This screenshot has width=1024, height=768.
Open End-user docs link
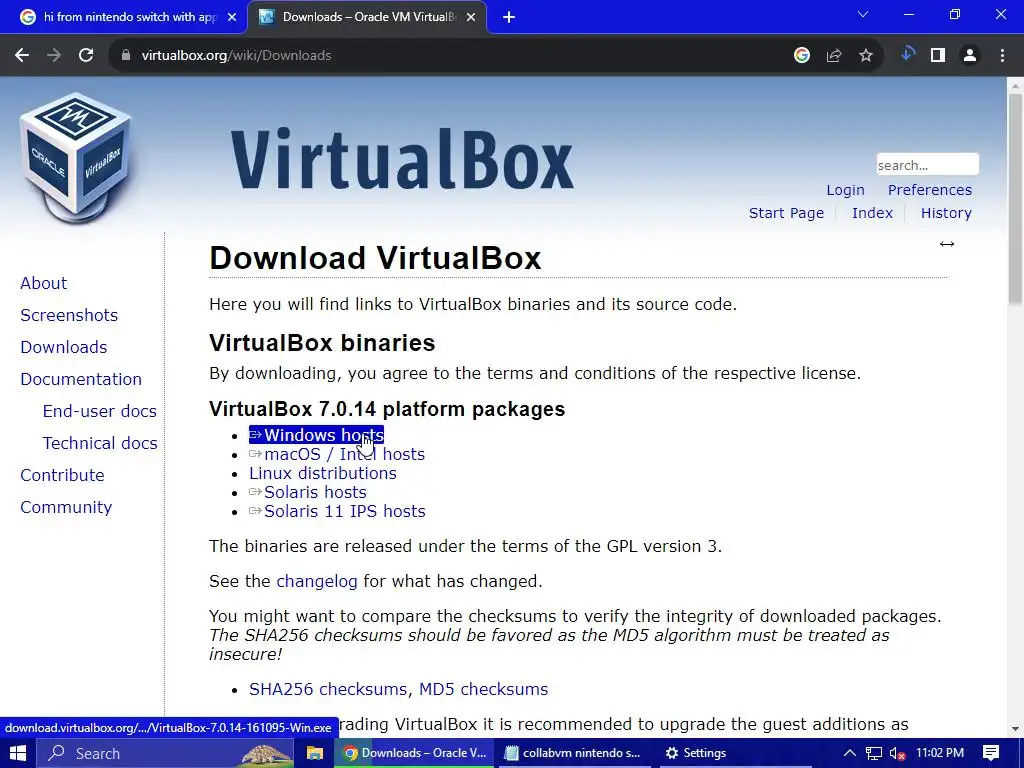pyautogui.click(x=99, y=411)
